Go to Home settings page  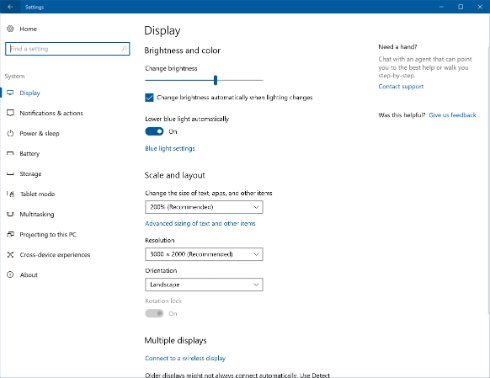28,29
